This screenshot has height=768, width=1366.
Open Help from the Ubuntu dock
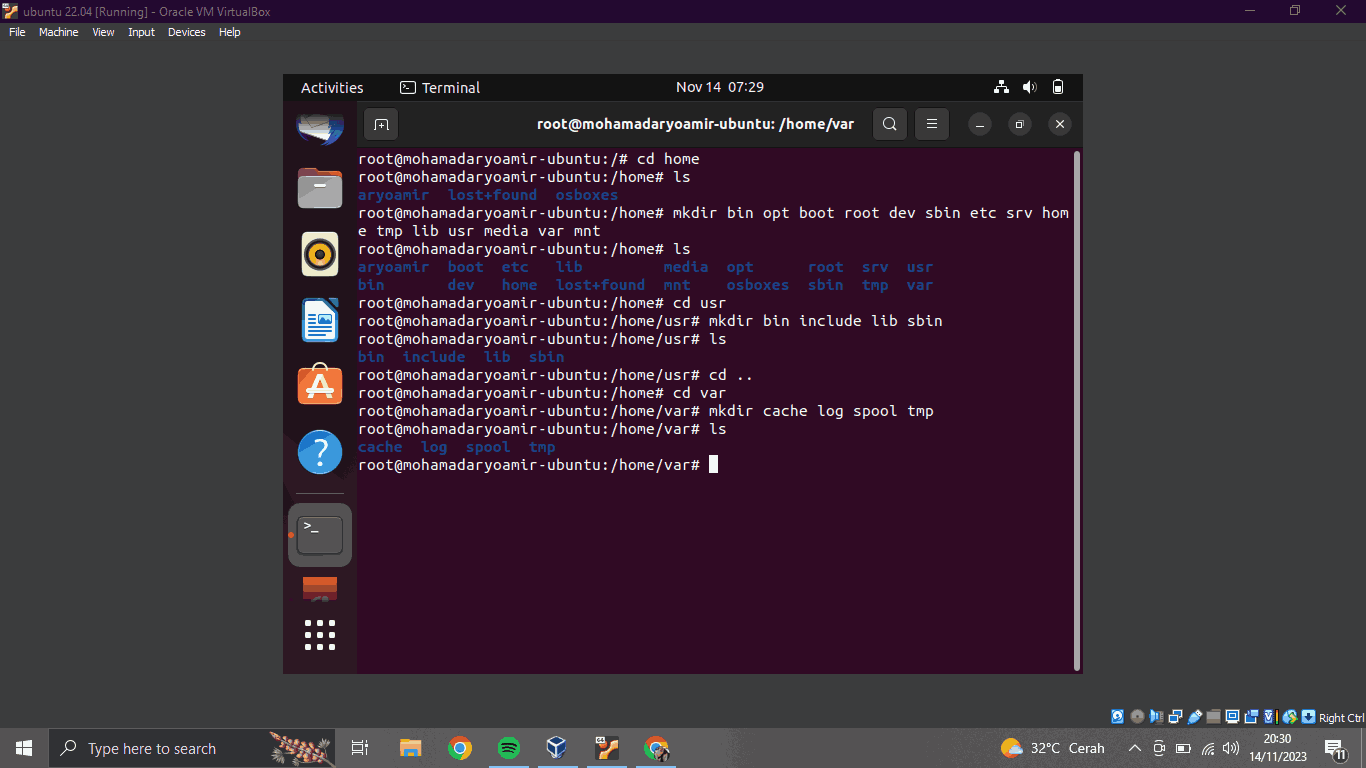point(320,452)
